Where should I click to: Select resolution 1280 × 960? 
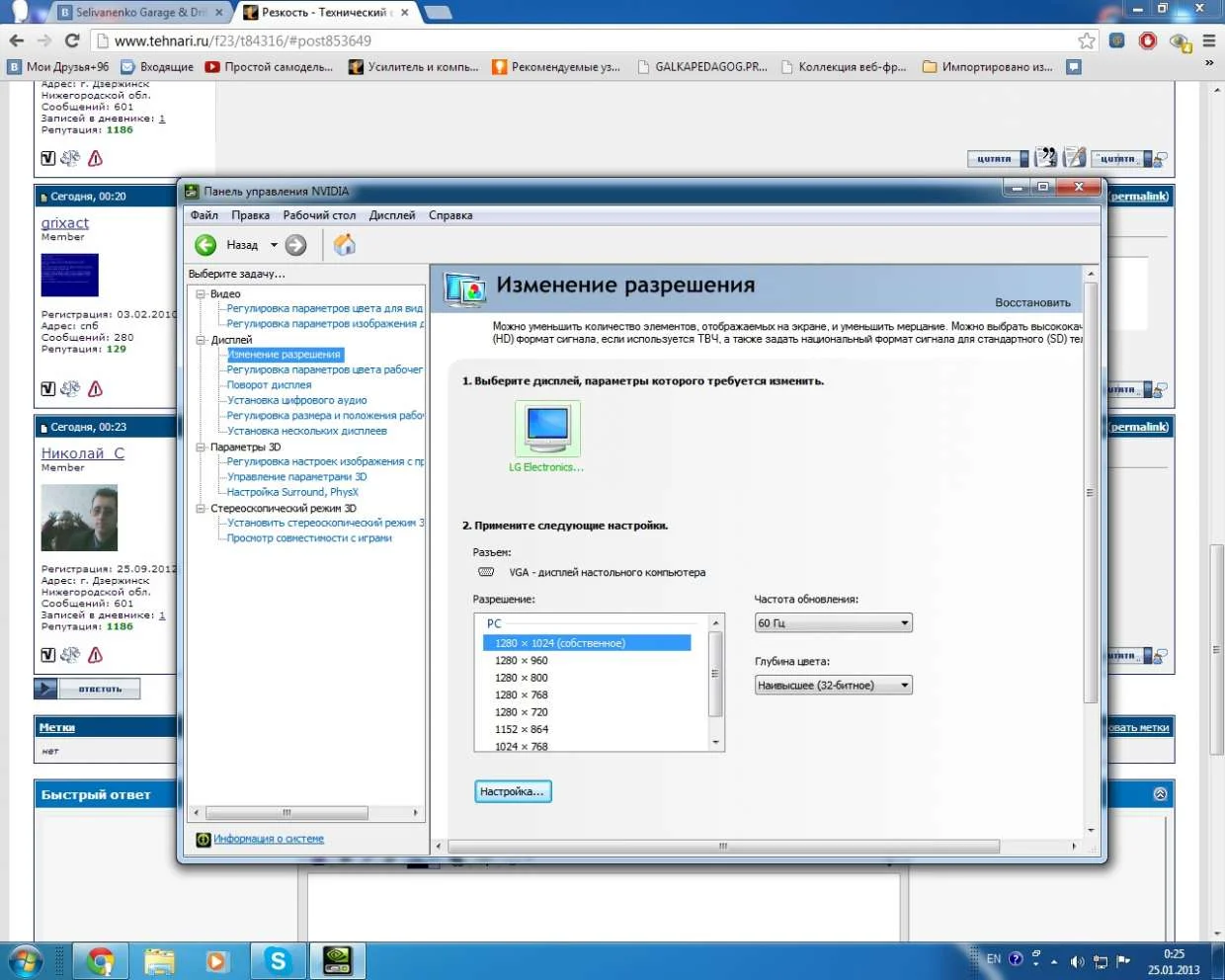coord(522,661)
